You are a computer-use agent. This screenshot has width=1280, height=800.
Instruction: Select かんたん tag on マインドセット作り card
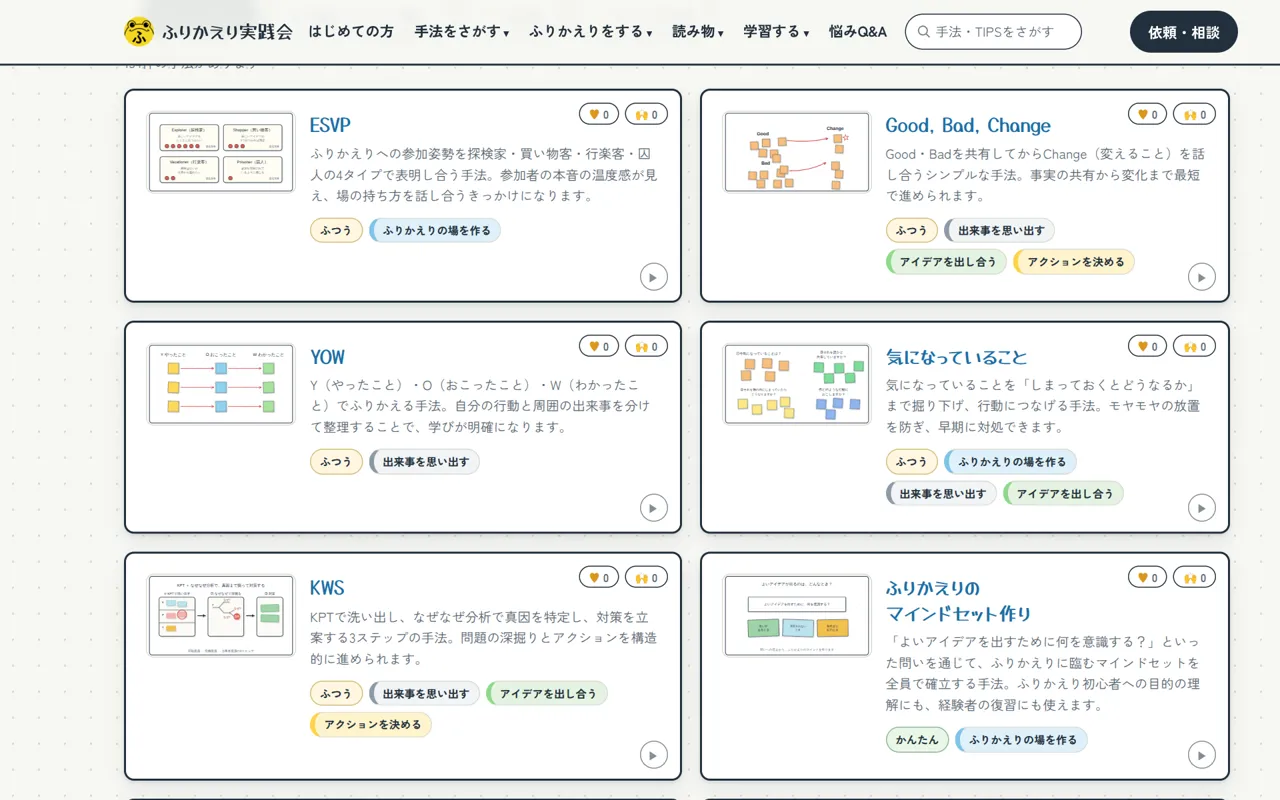[x=917, y=740]
